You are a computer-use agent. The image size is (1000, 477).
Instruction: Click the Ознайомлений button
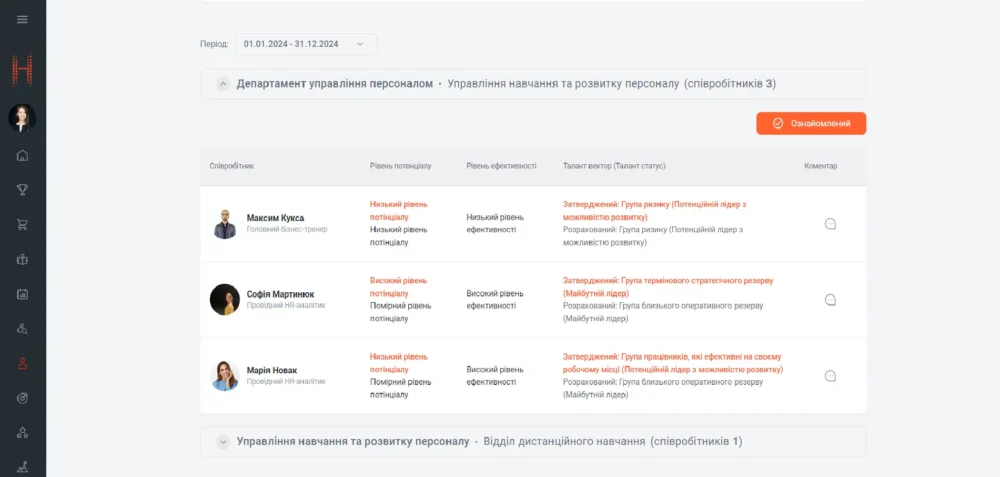(x=811, y=123)
